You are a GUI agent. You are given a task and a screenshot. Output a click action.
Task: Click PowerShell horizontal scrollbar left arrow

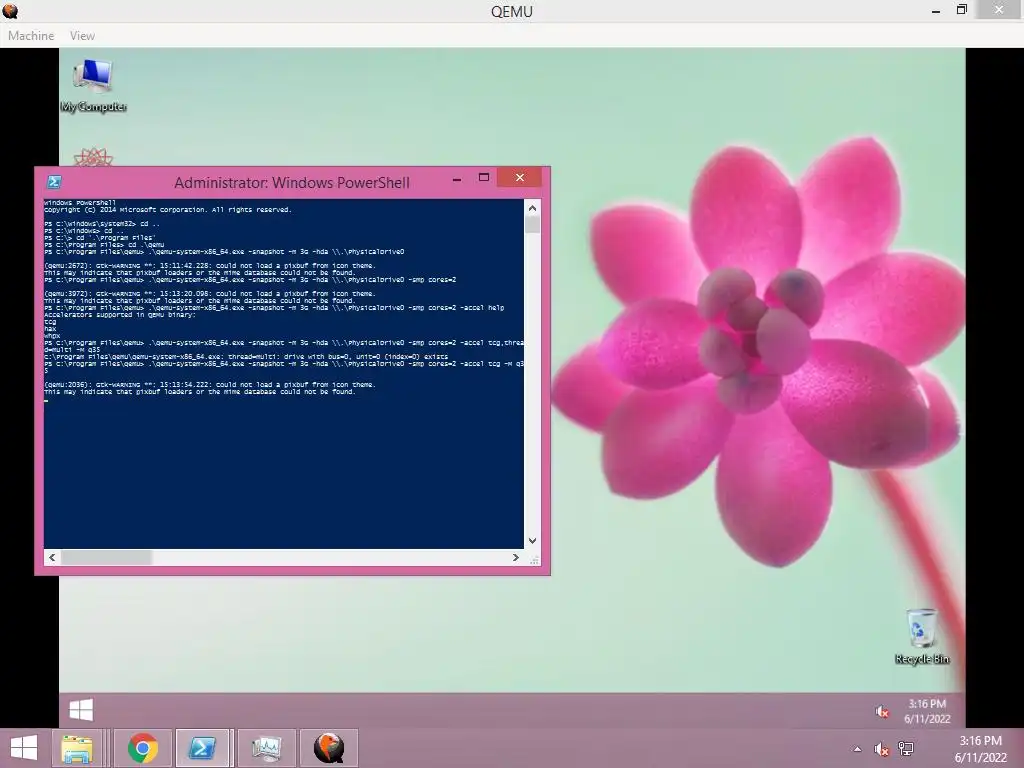click(x=52, y=557)
